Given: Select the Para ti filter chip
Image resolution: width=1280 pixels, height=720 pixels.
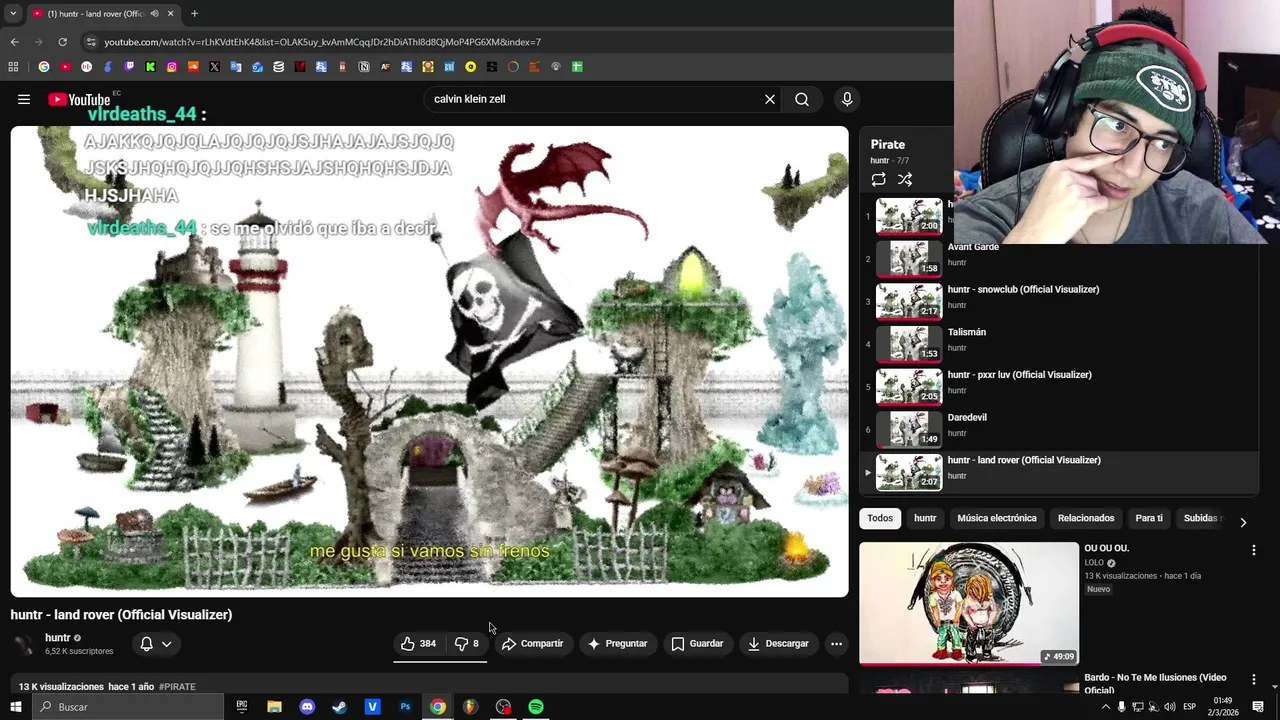Looking at the screenshot, I should (x=1149, y=518).
